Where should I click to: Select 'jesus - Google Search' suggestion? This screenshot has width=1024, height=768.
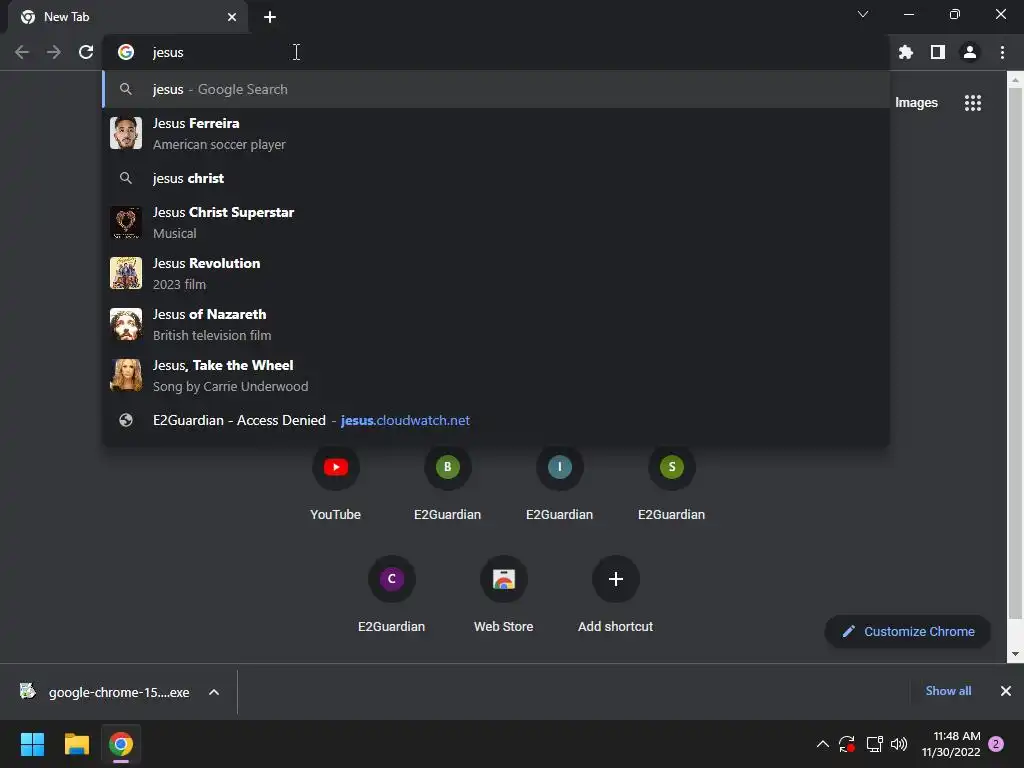coord(496,89)
